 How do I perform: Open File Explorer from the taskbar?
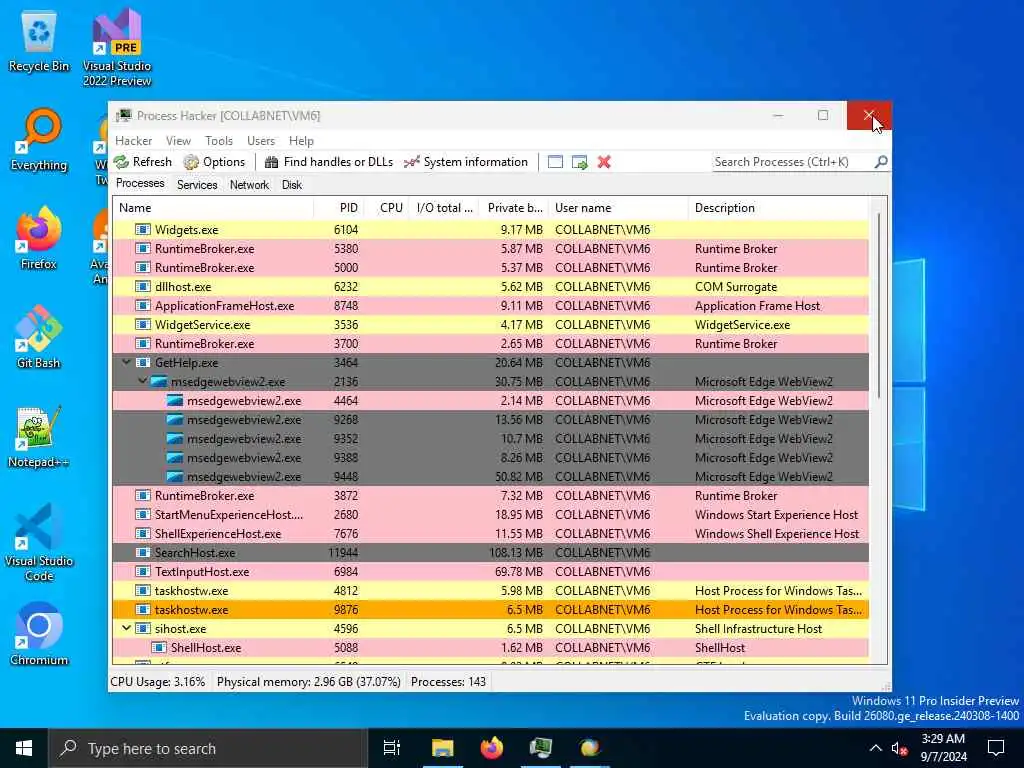pyautogui.click(x=442, y=748)
